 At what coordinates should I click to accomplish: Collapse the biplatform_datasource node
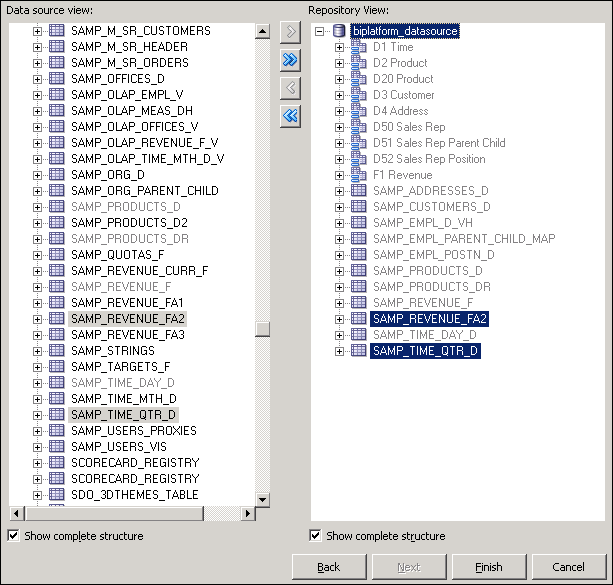tap(319, 31)
